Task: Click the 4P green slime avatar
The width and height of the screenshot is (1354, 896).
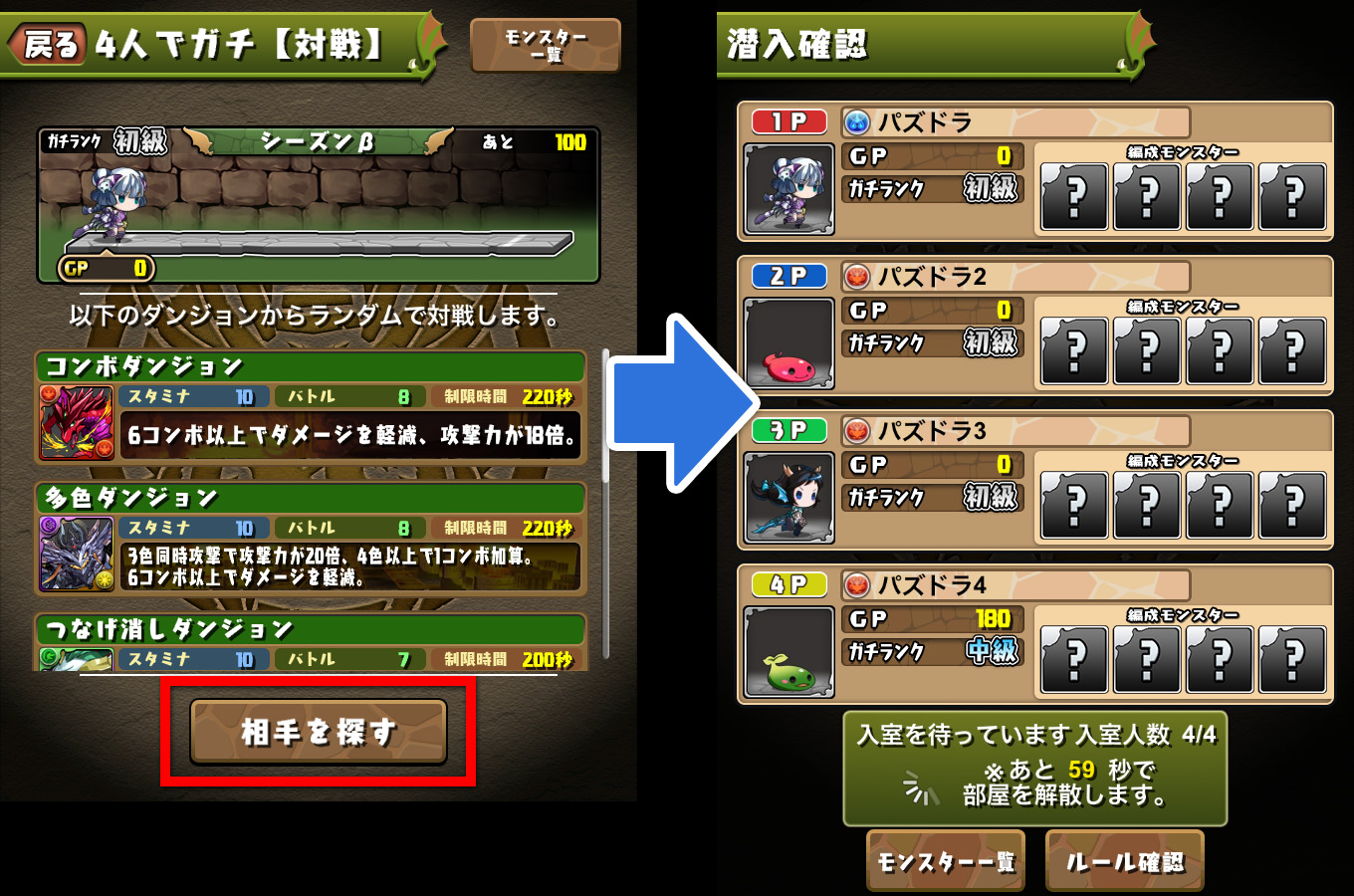Action: click(x=790, y=652)
